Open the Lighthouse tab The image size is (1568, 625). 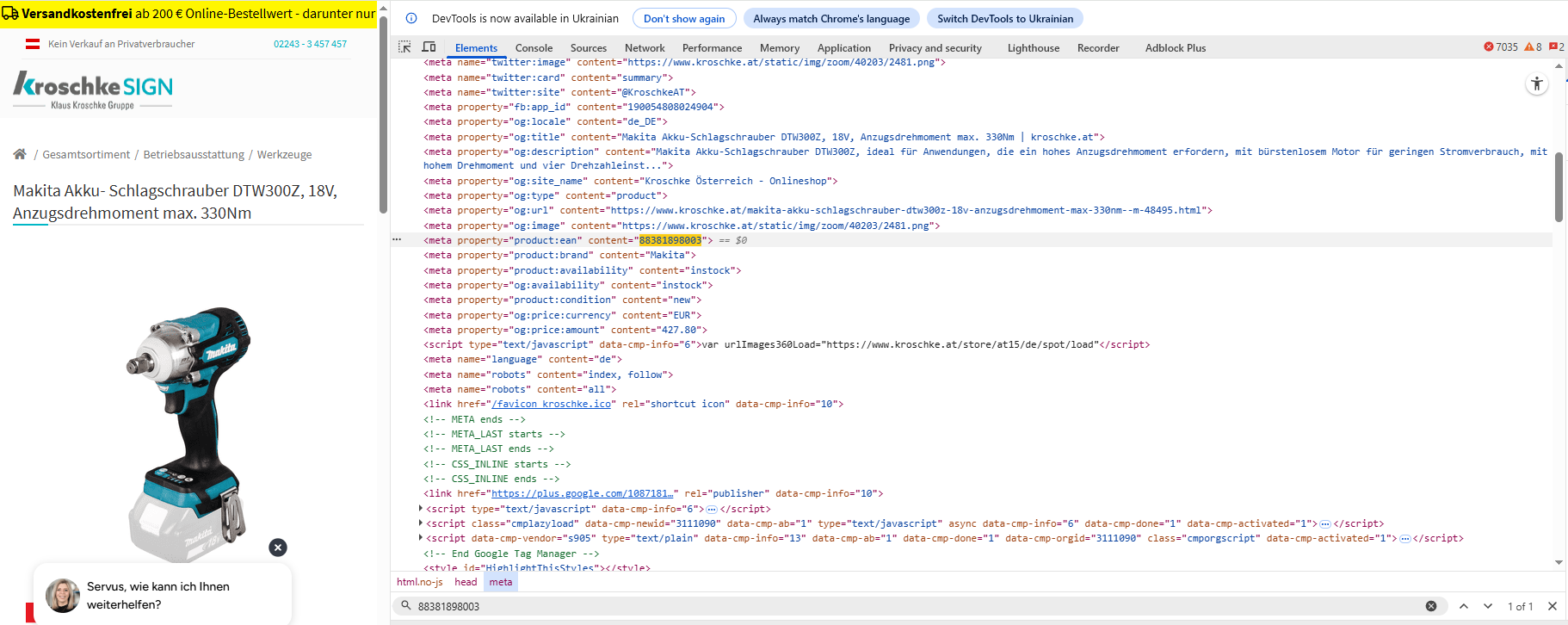pos(1034,48)
